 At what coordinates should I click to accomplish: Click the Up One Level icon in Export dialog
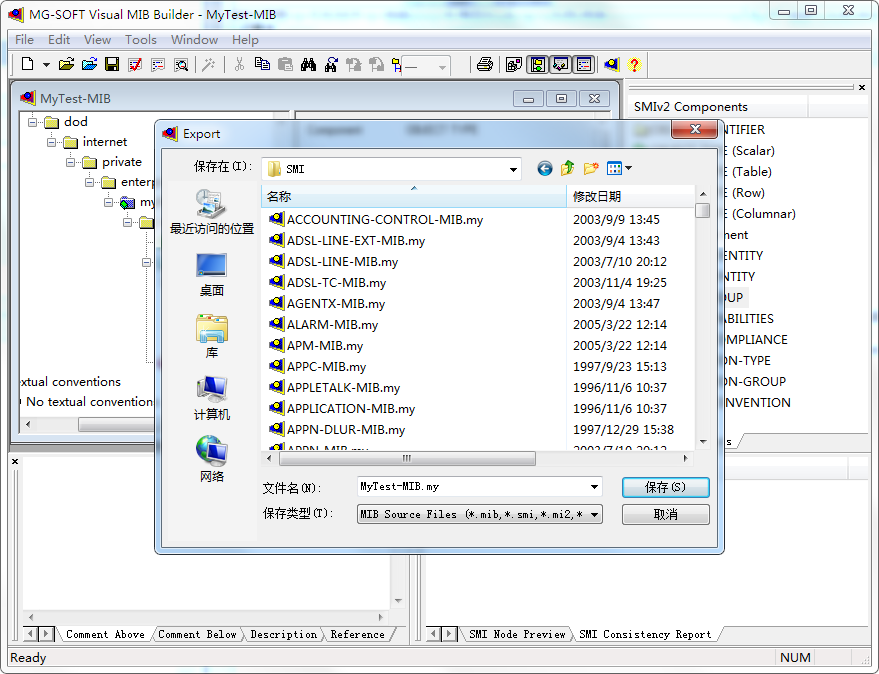tap(566, 169)
